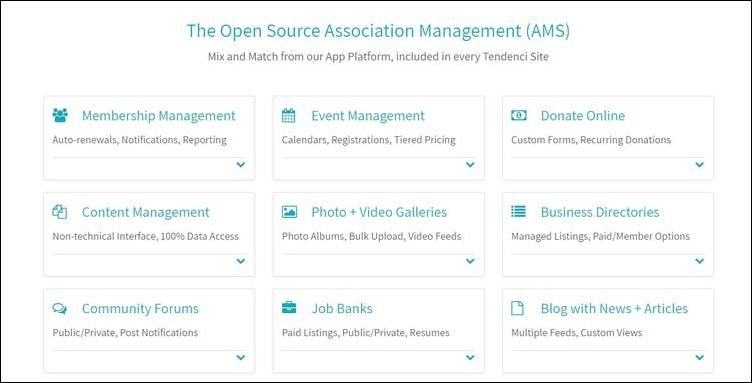Open the Membership Management heading link
Viewport: 752px width, 383px height.
point(159,116)
